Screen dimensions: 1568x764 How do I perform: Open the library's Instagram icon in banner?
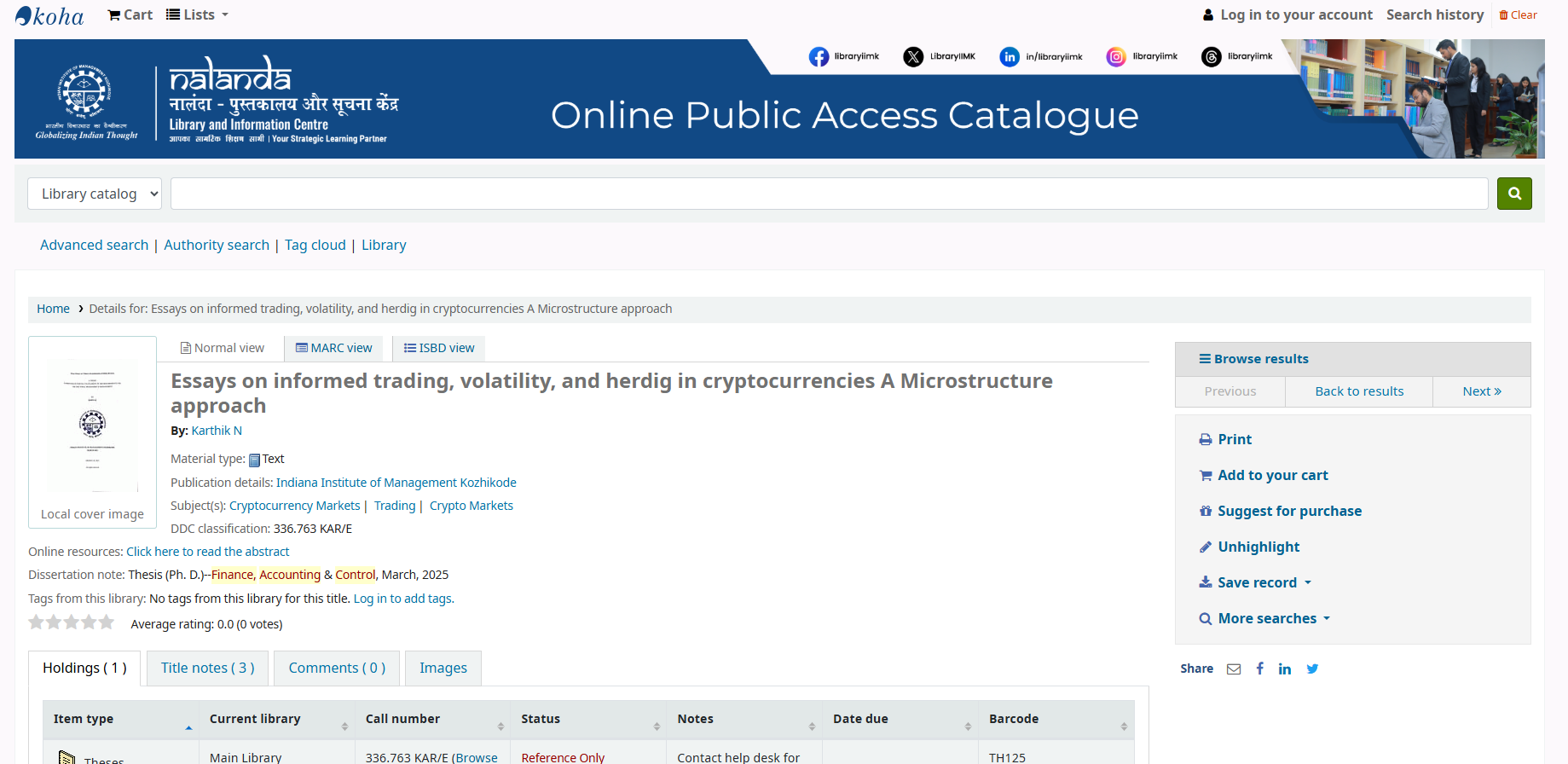coord(1115,57)
